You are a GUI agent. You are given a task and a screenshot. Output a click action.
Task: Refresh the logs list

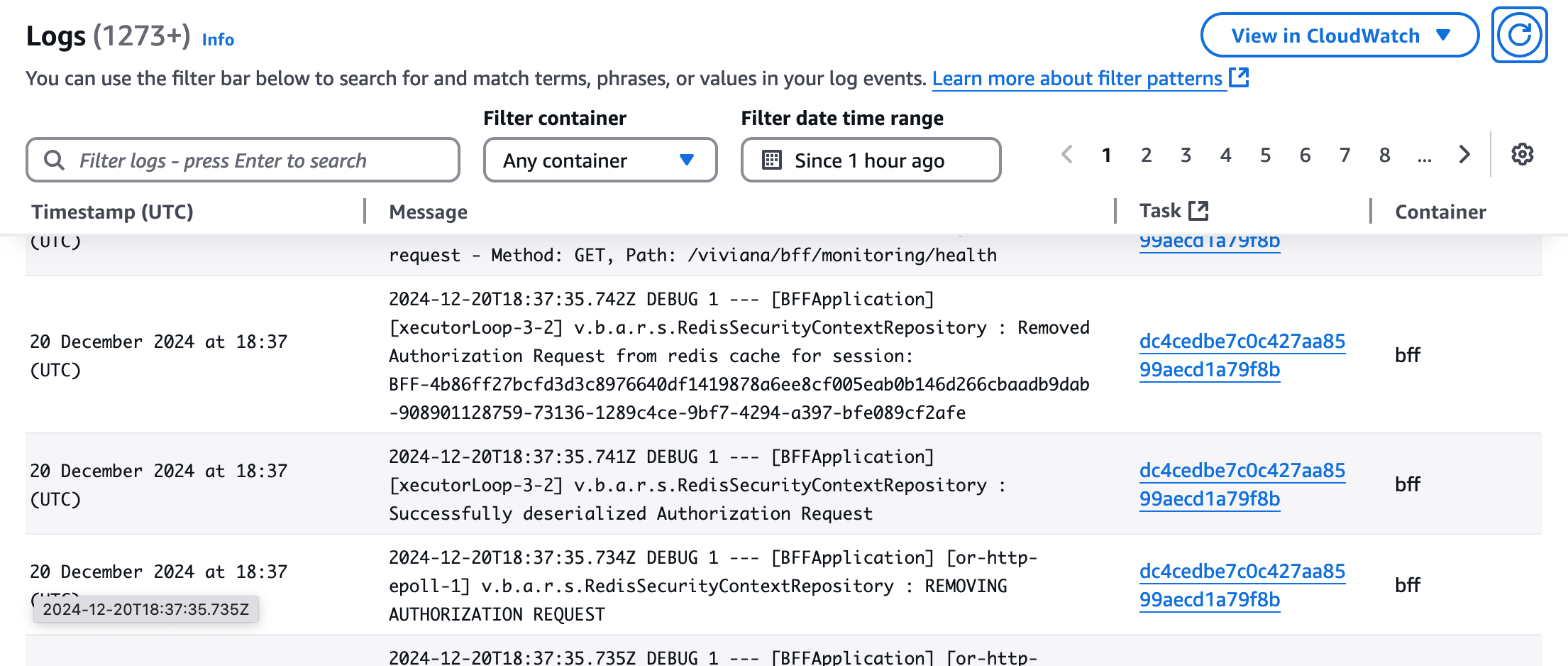(1519, 36)
